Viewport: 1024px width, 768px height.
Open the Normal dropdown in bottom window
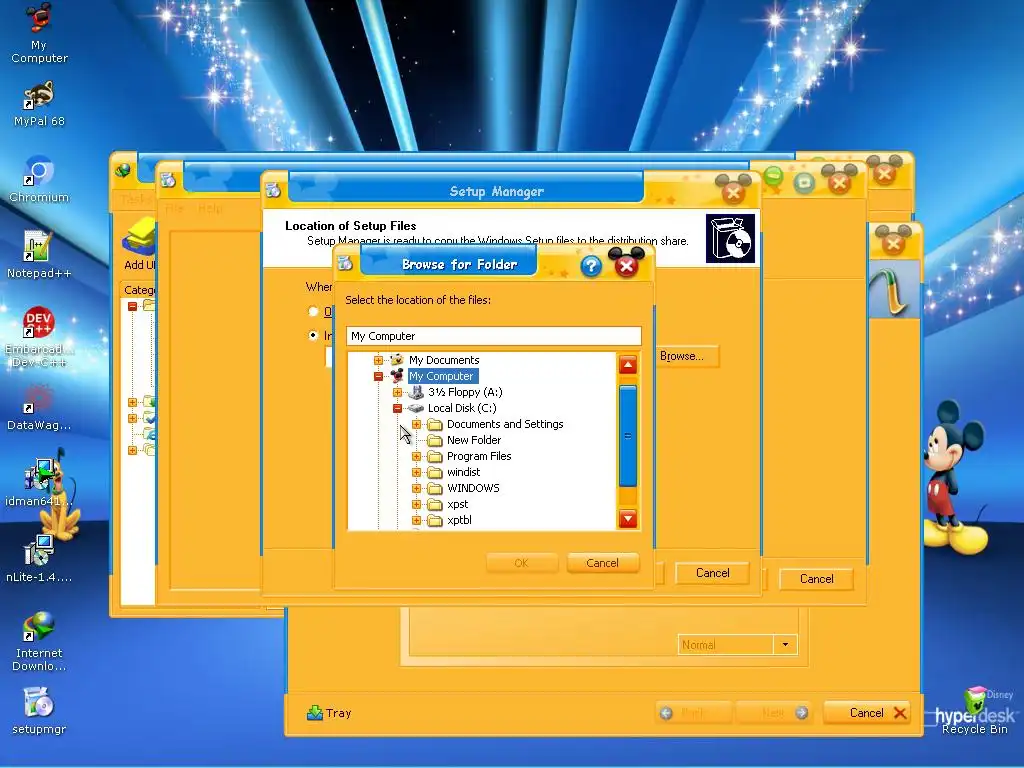pos(785,645)
